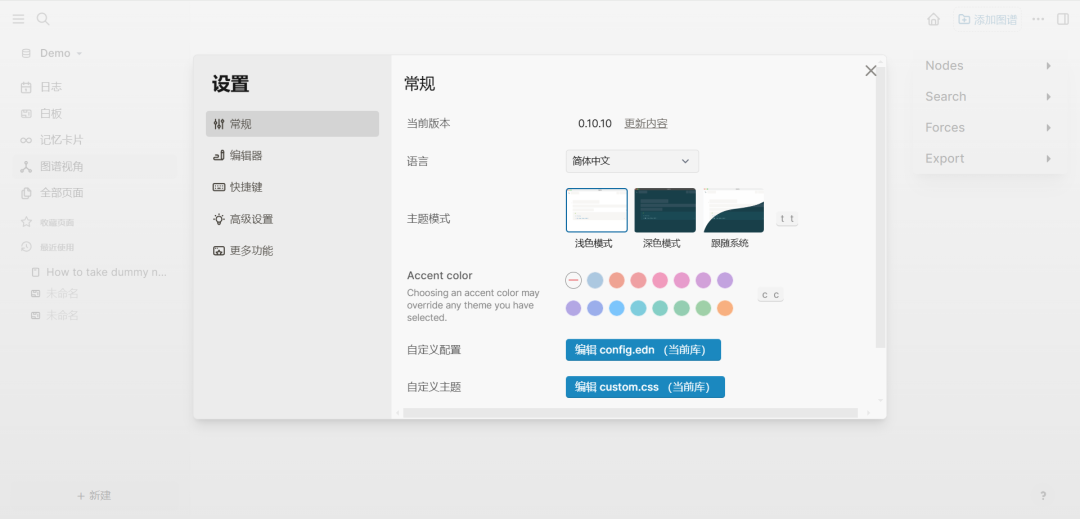Viewport: 1080px width, 519px height.
Task: Open 全部页面 all pages icon
Action: tap(26, 193)
